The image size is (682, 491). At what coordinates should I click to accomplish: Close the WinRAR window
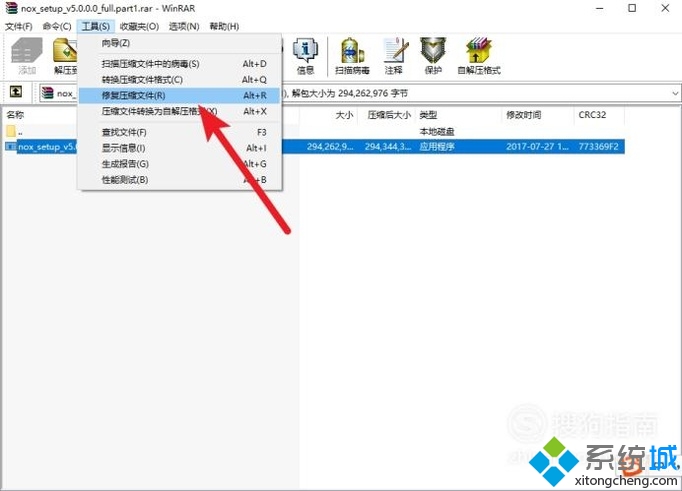click(665, 8)
